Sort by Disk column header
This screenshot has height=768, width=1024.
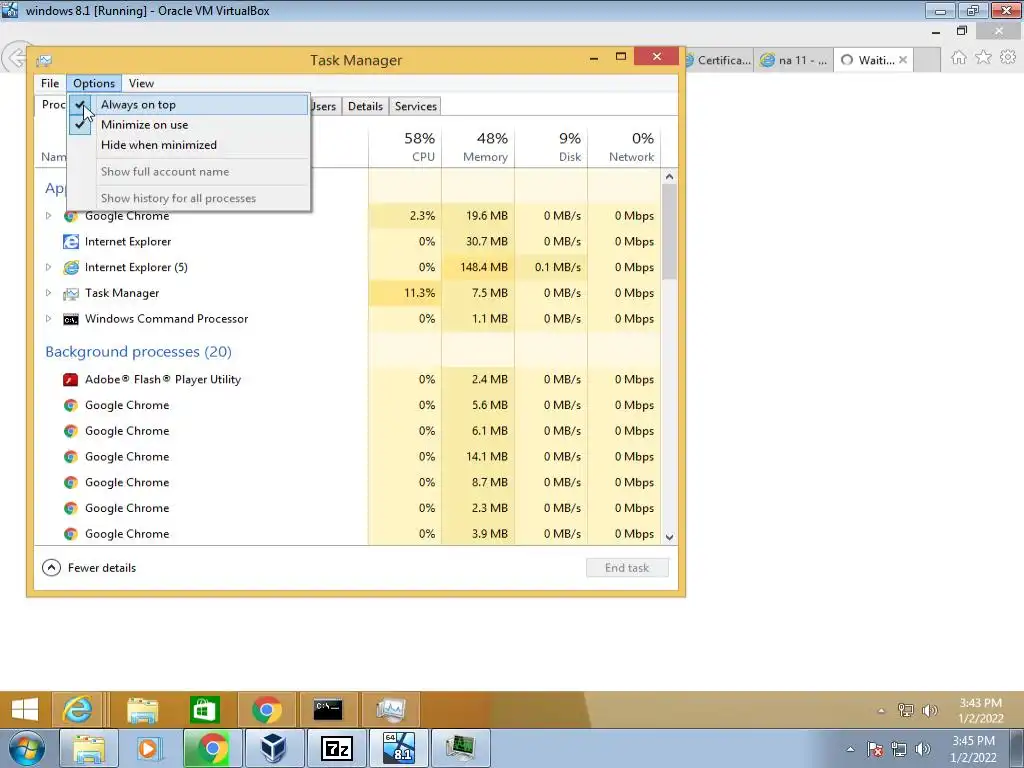552,146
